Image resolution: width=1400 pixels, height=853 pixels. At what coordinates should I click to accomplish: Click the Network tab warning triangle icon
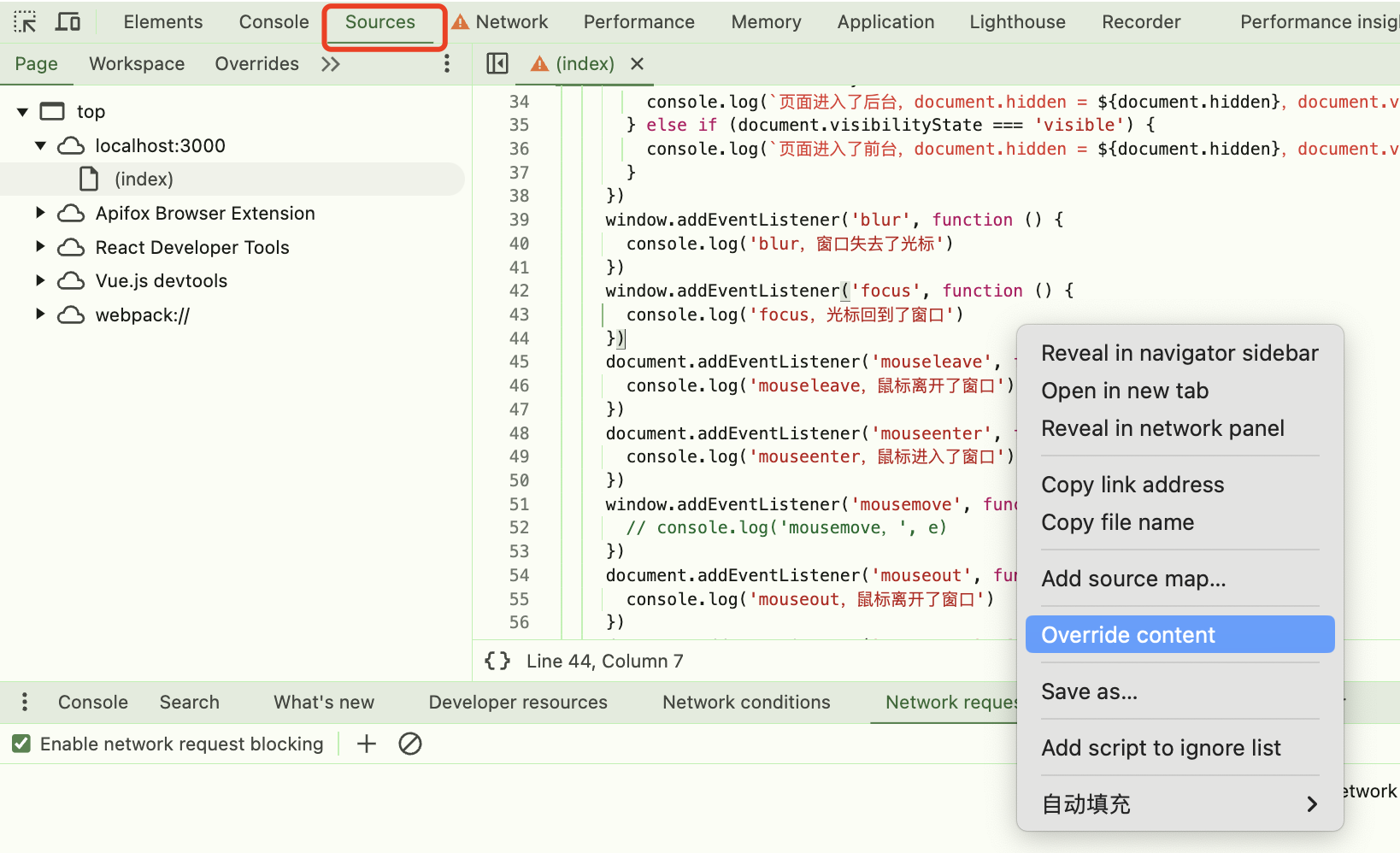point(461,21)
